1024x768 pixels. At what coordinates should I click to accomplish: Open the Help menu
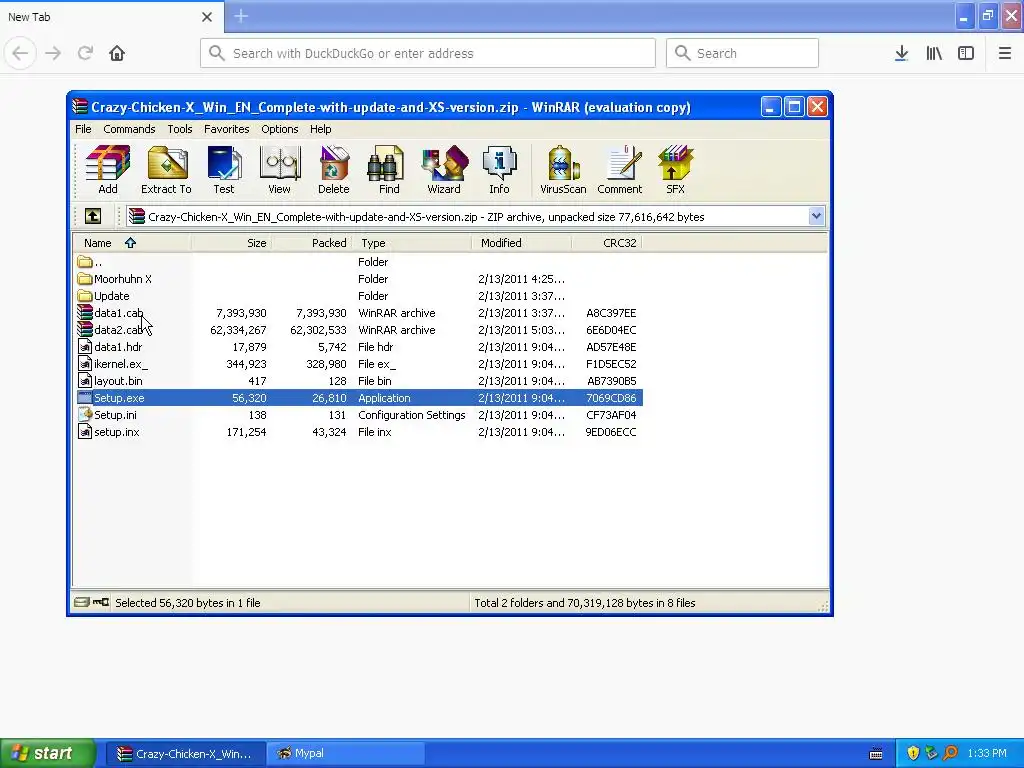click(321, 129)
